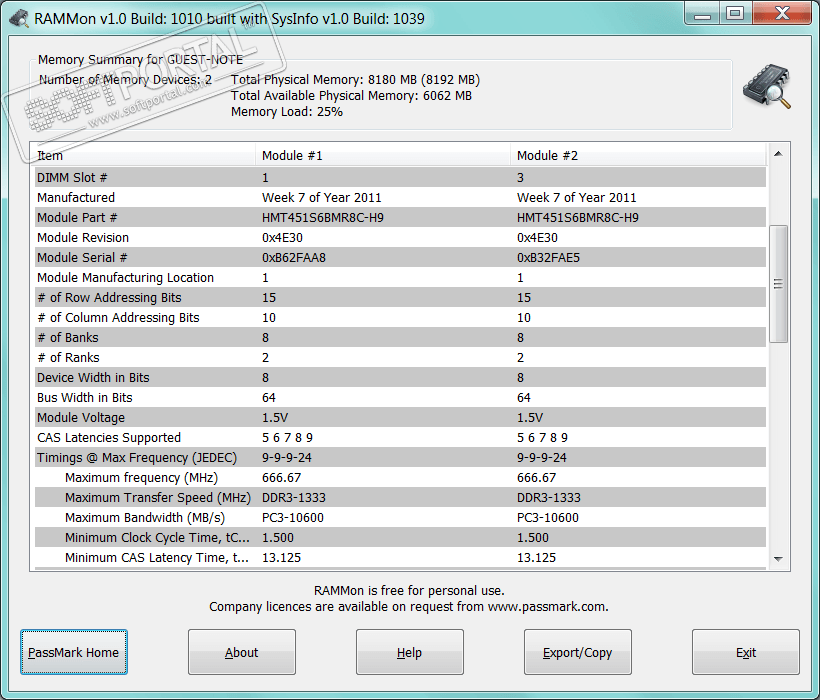Image resolution: width=820 pixels, height=700 pixels.
Task: Select # of Column Addressing Bits row
Action: (x=401, y=317)
